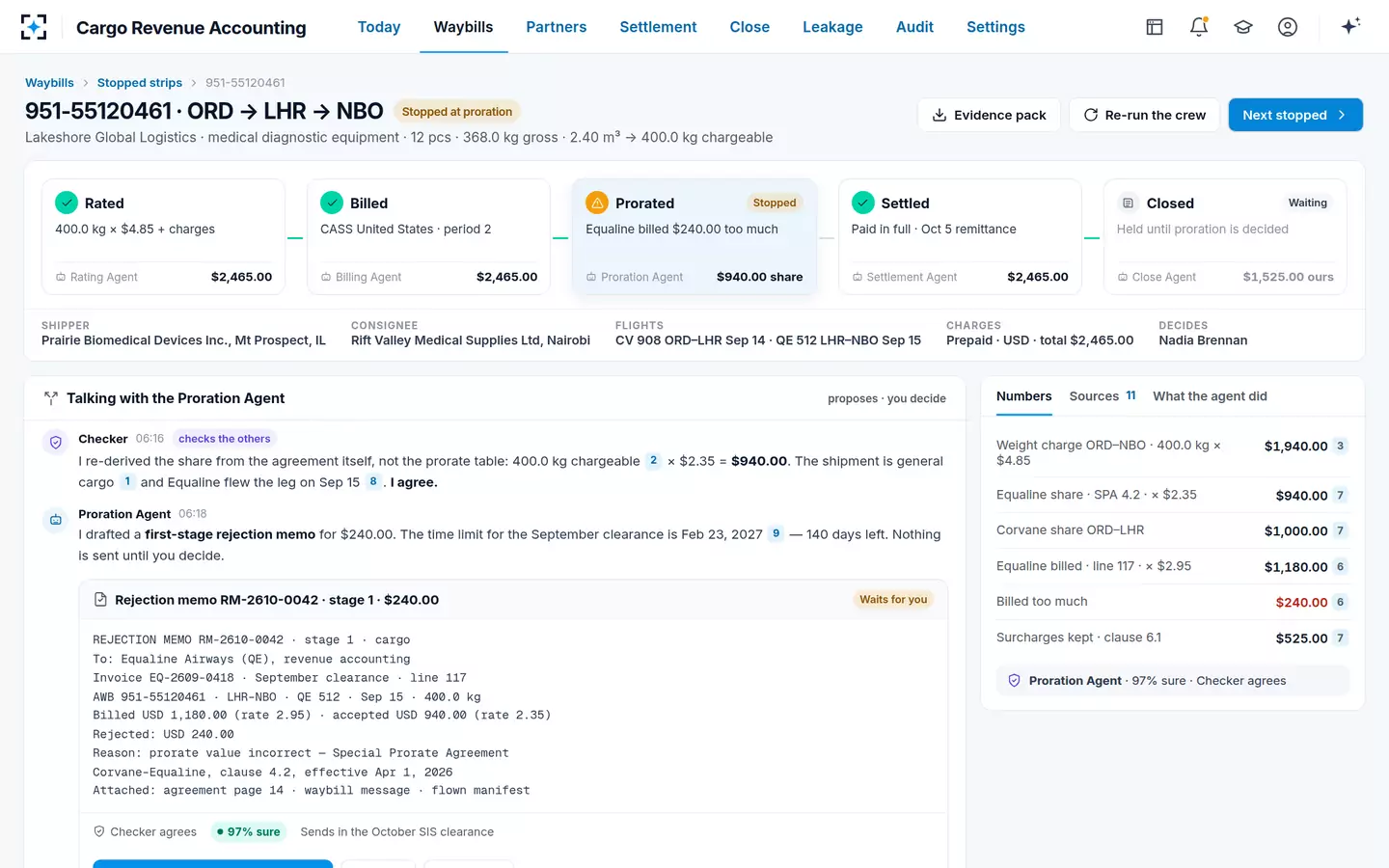Click the Cargo Revenue Accounting logo icon
1389x868 pixels.
34,27
